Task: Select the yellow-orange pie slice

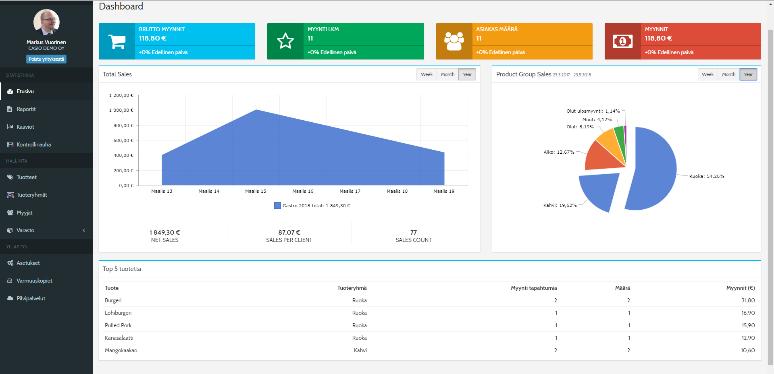Action: click(x=609, y=142)
